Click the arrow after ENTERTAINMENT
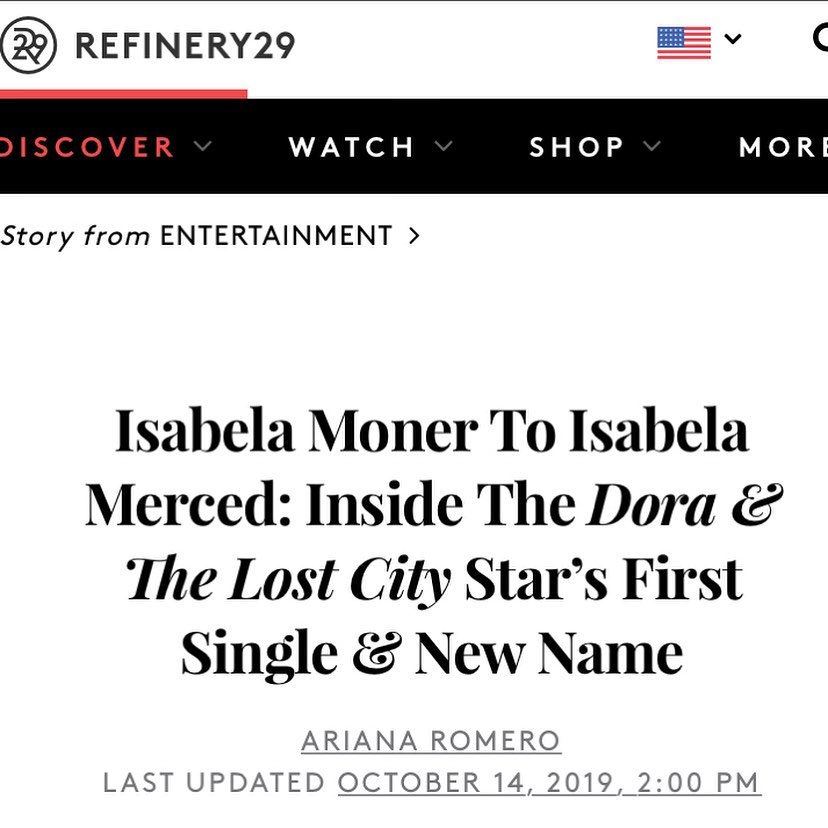This screenshot has height=828, width=828. click(x=414, y=236)
